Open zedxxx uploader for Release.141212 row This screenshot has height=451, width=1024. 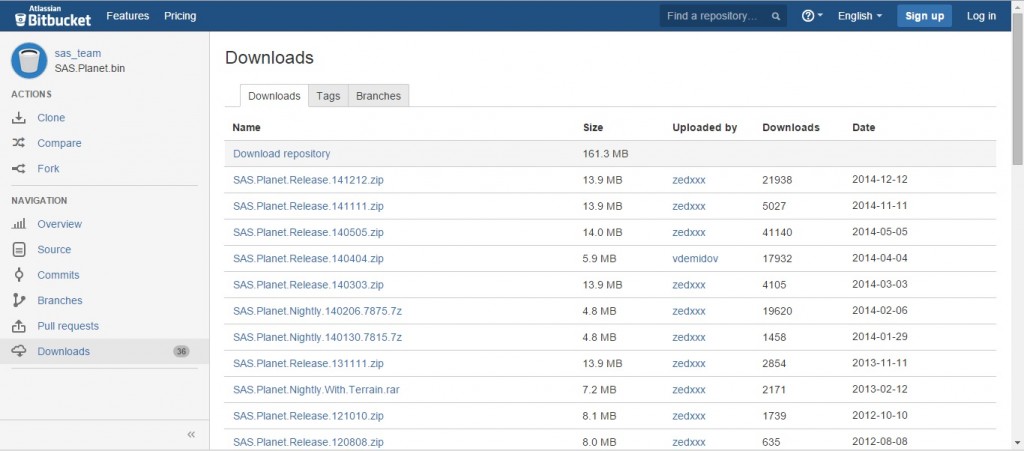pos(689,179)
